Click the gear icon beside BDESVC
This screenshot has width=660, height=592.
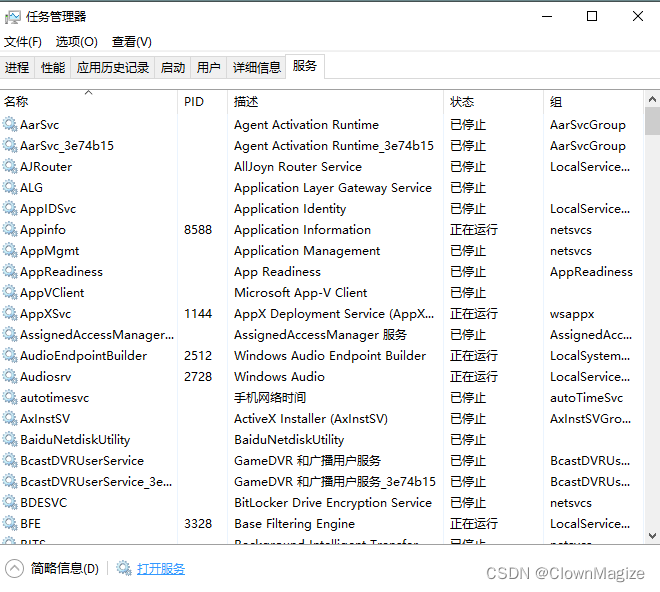point(10,502)
